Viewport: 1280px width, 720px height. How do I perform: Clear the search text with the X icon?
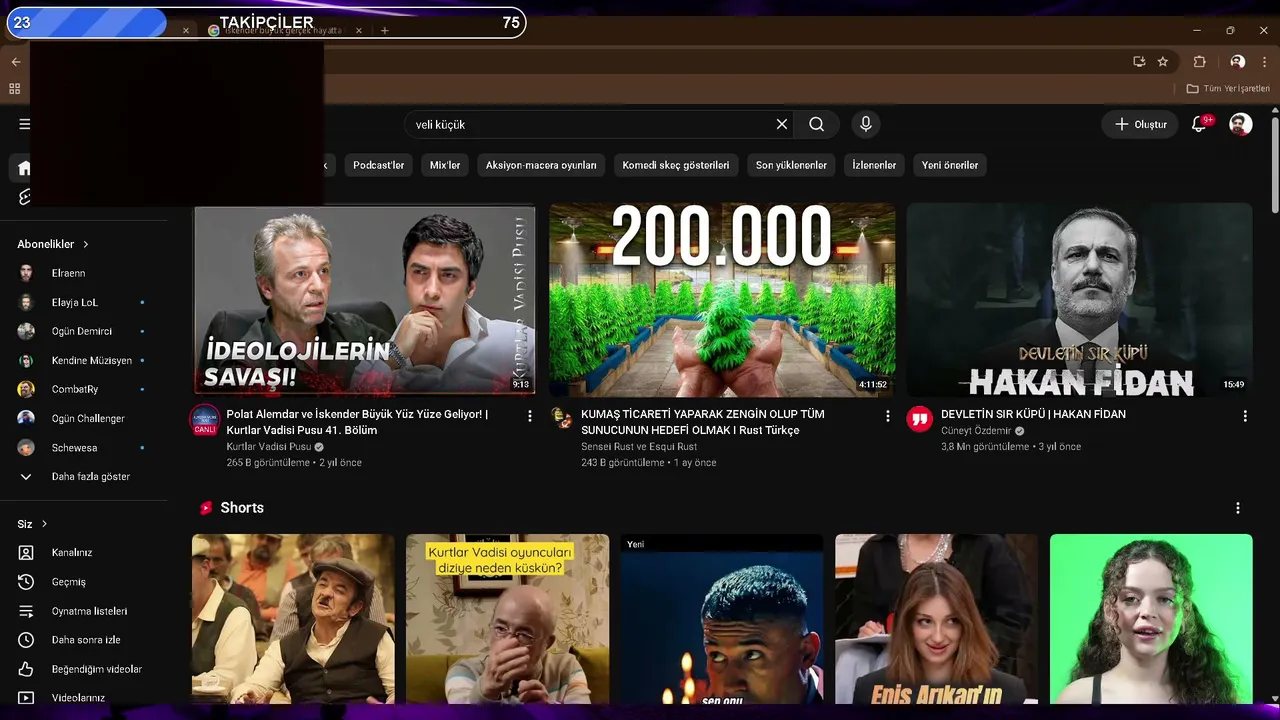pos(782,124)
